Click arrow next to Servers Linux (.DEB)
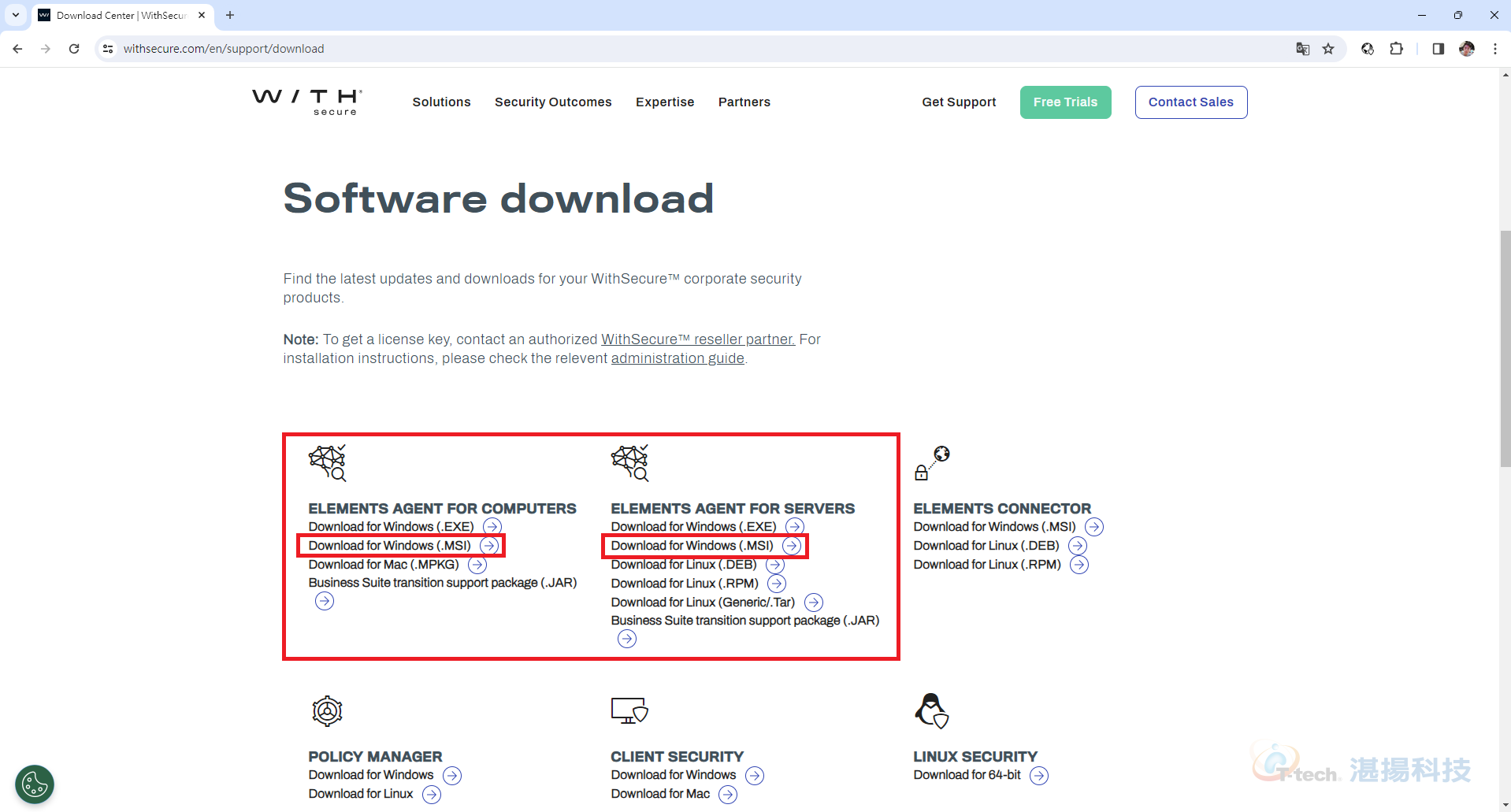This screenshot has height=812, width=1511. coord(775,565)
